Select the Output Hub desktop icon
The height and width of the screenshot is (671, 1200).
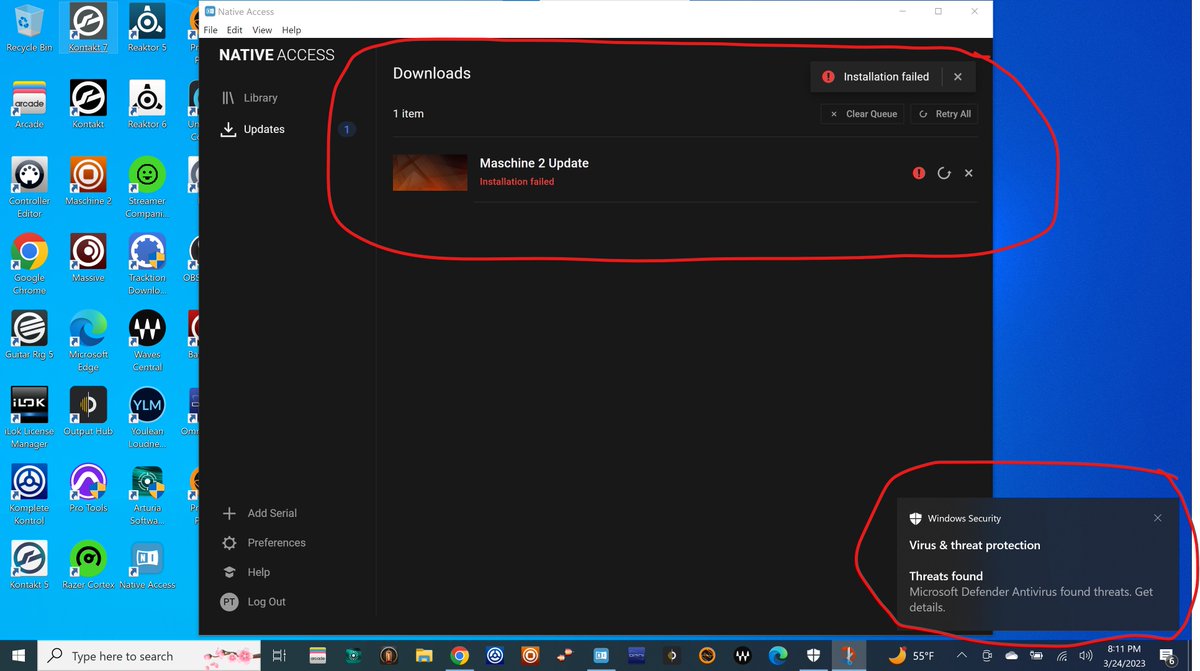(x=88, y=412)
